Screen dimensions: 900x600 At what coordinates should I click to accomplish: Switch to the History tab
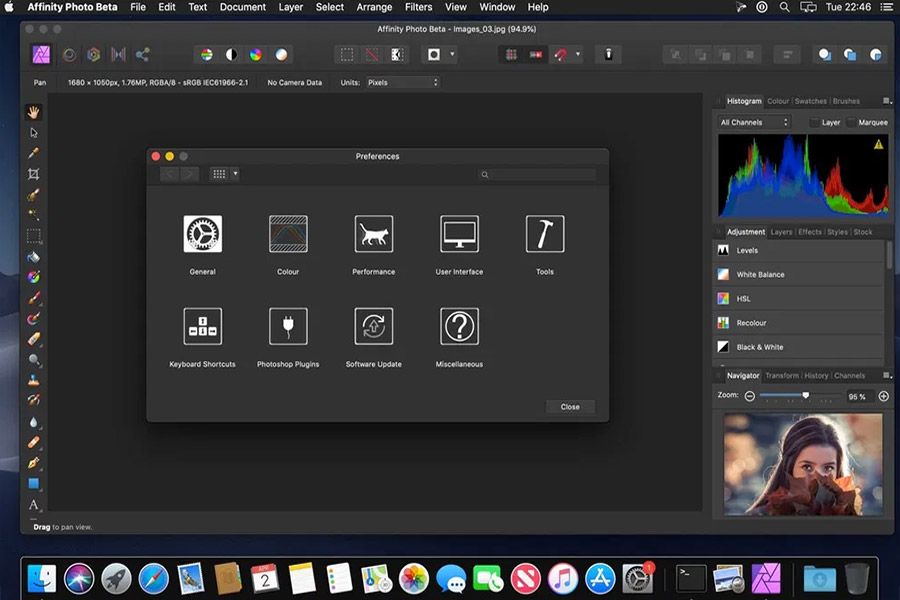click(816, 376)
